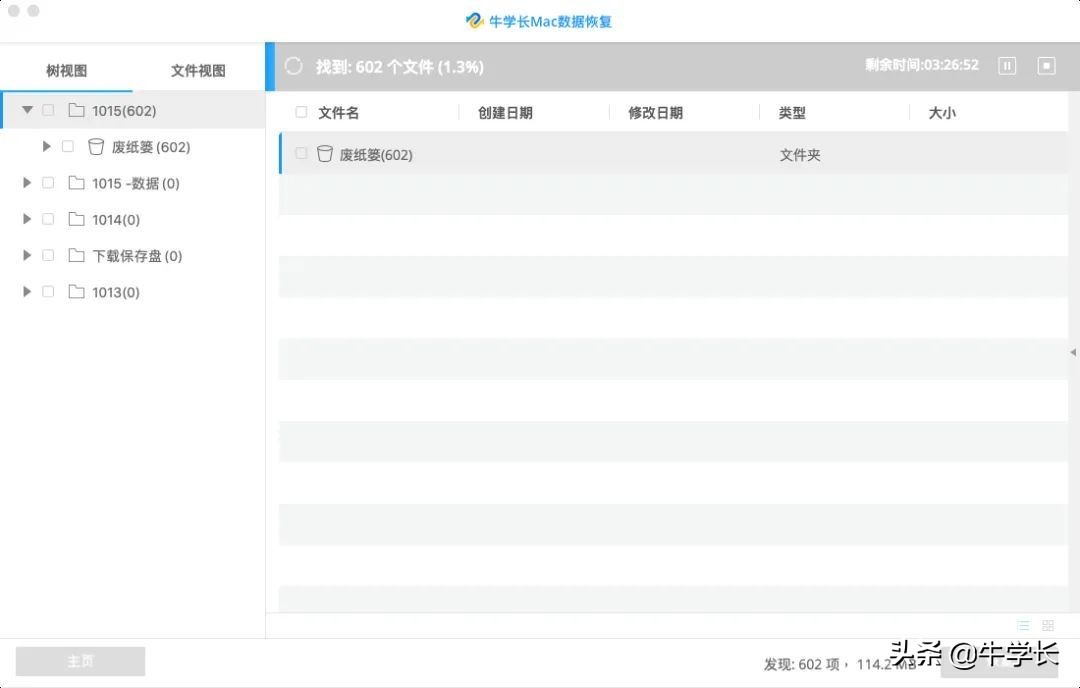1080x688 pixels.
Task: Switch to the 文件视图 tab
Action: point(196,70)
